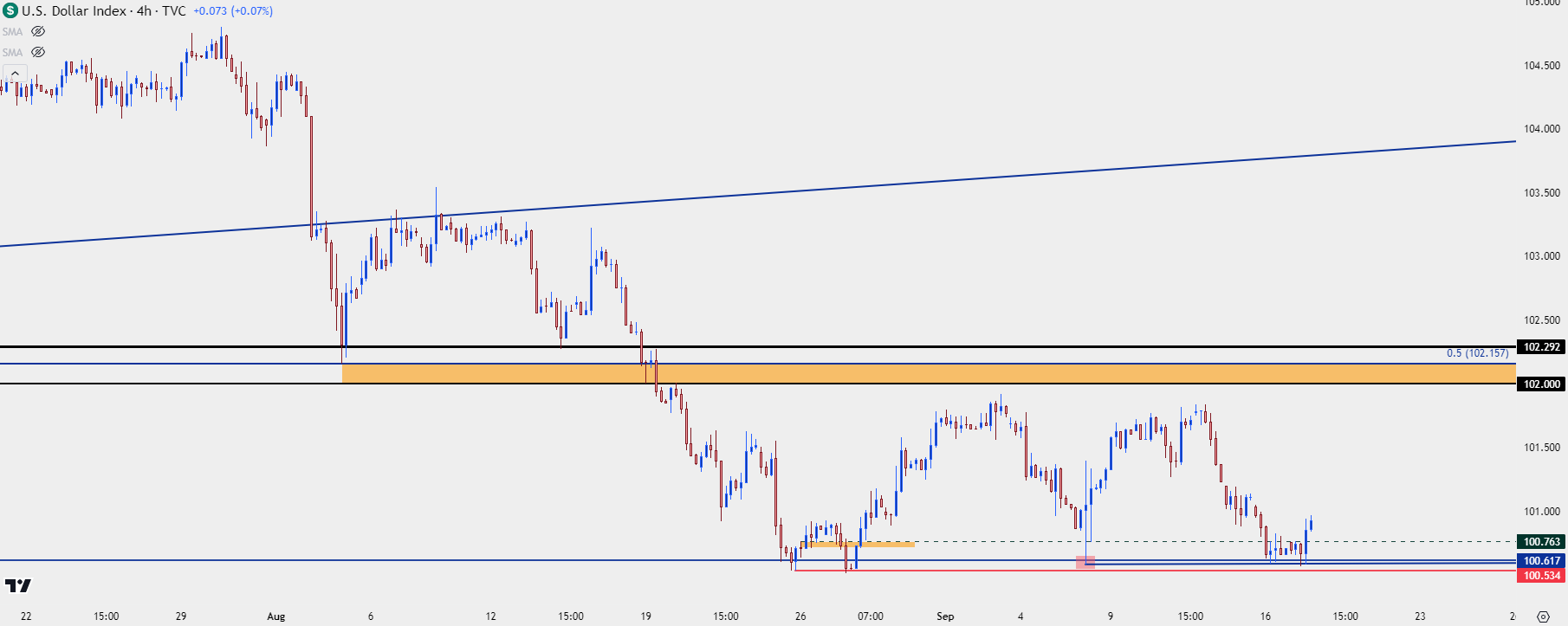
Task: Open the settings gear on the time axis
Action: tap(1543, 616)
